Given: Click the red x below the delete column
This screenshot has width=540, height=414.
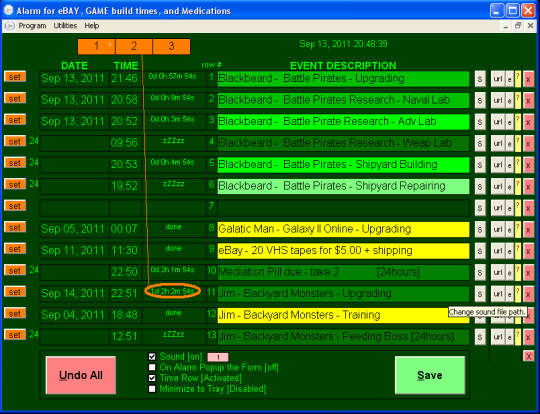Looking at the screenshot, I should pos(528,356).
